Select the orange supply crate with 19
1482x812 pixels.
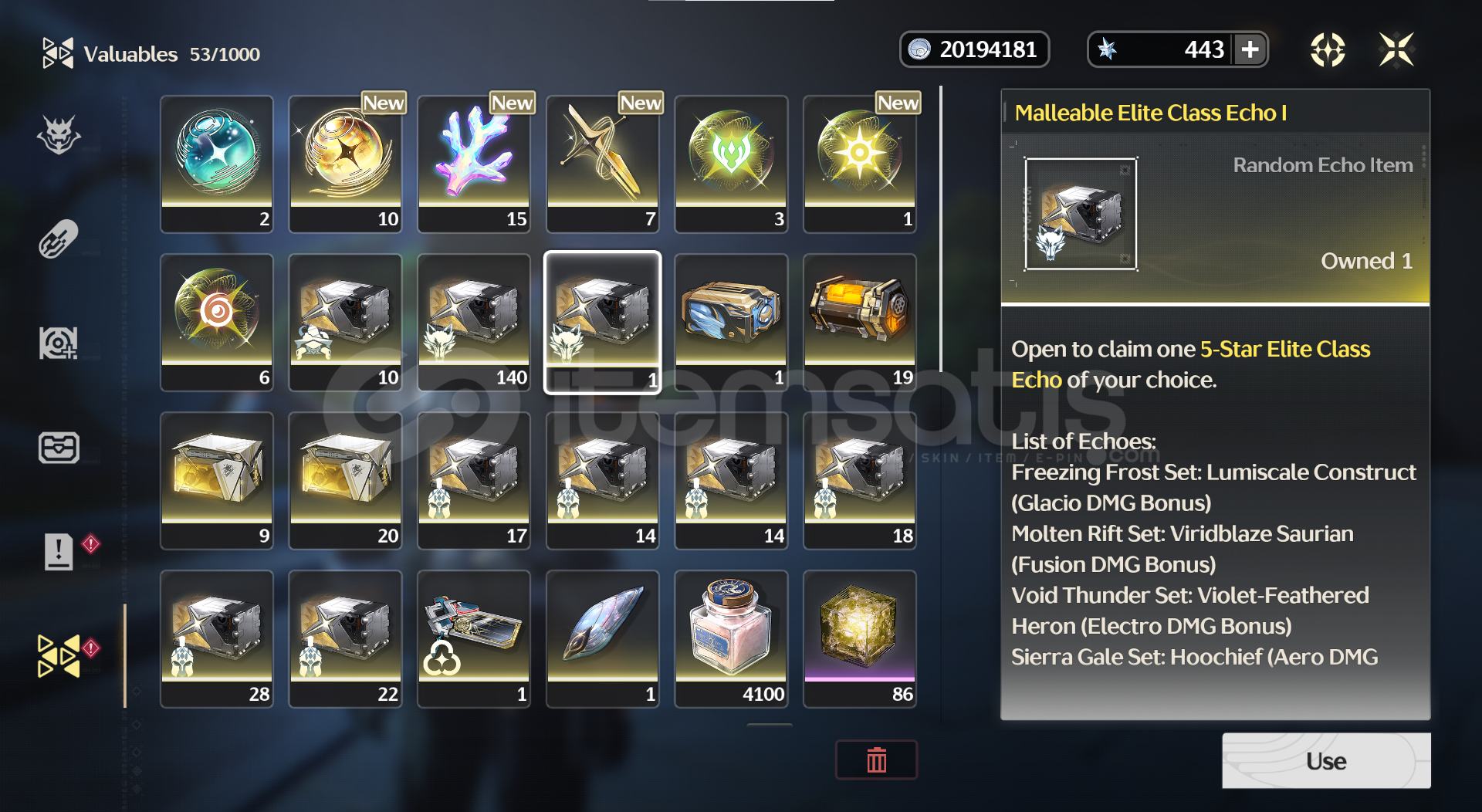pyautogui.click(x=860, y=322)
